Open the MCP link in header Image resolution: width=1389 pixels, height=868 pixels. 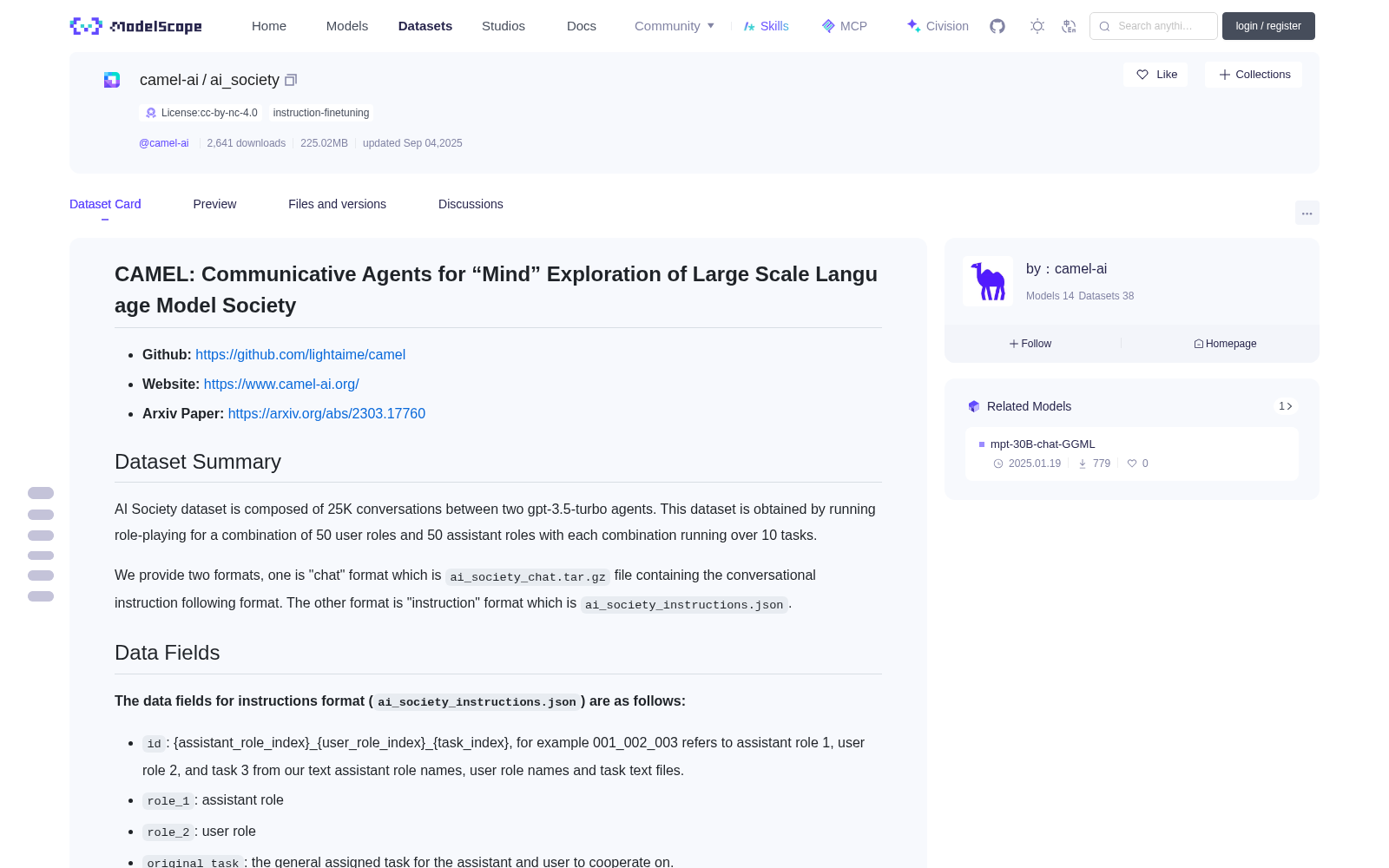(x=845, y=26)
